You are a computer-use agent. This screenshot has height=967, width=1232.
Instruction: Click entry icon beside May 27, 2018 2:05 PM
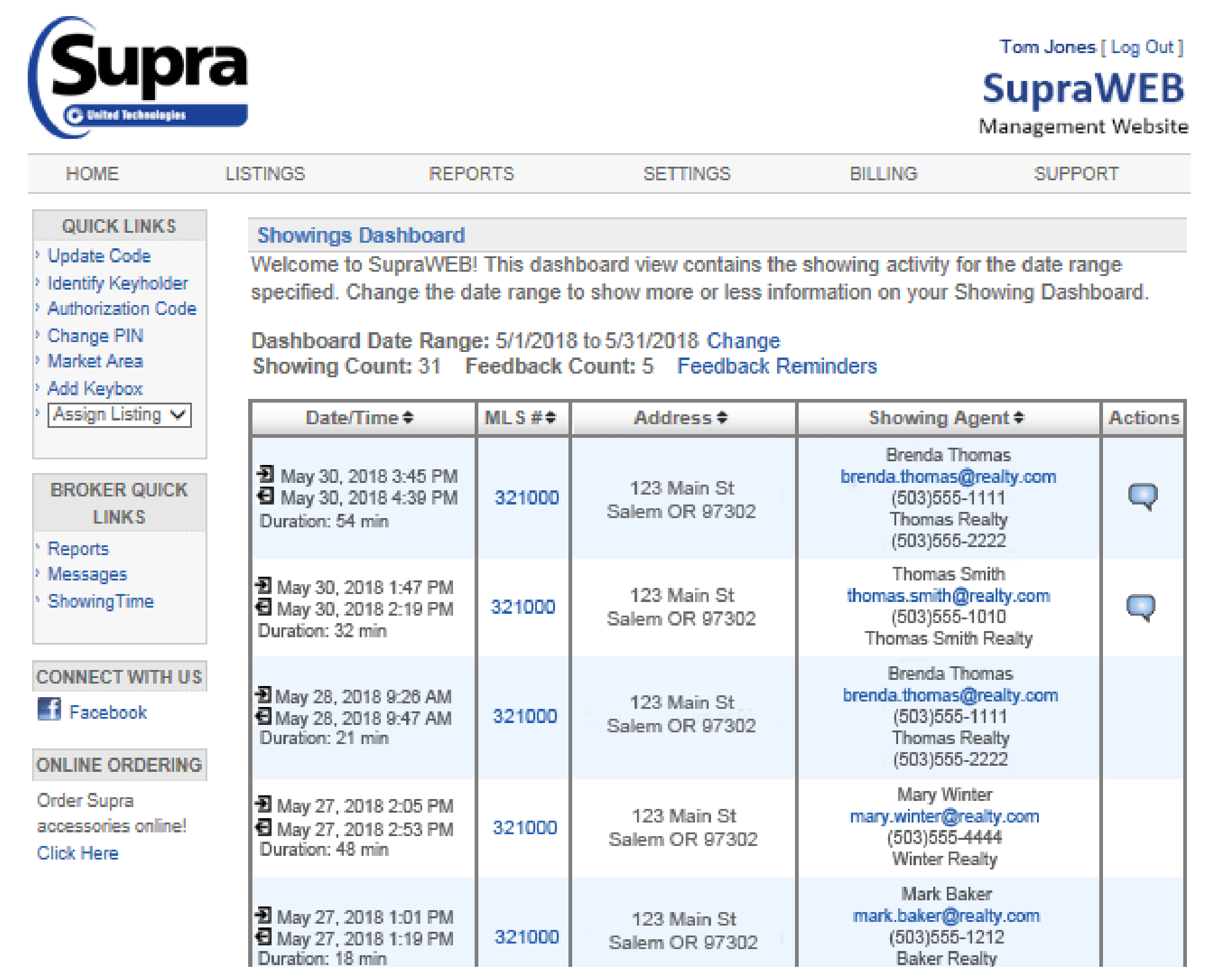point(264,804)
